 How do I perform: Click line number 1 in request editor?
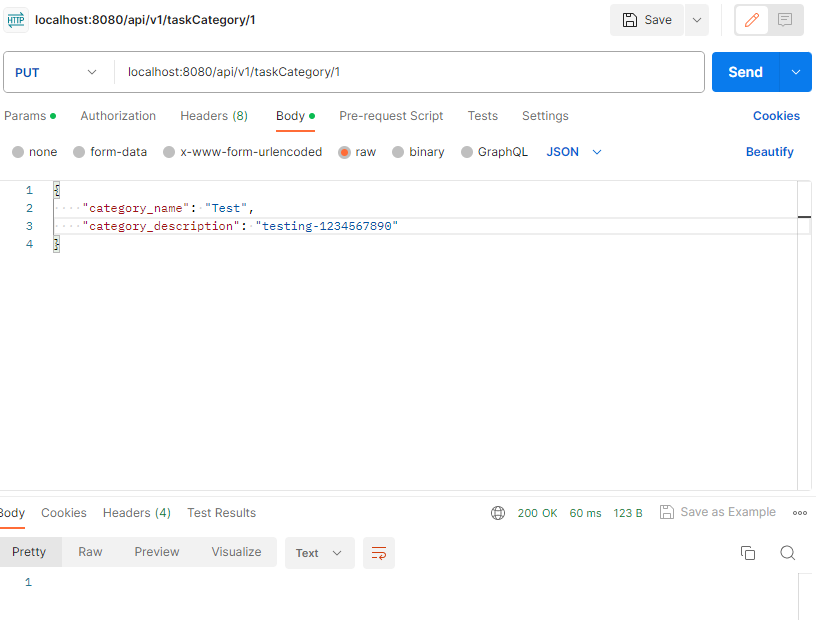[x=29, y=190]
